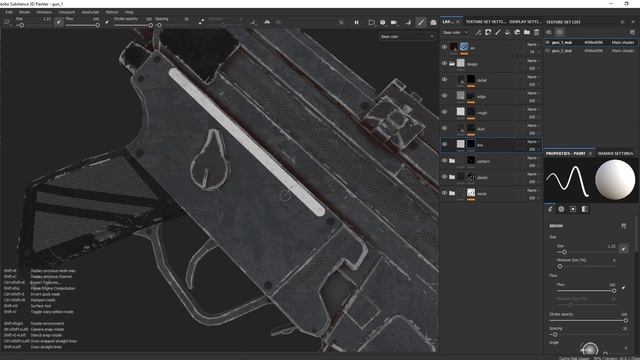Screen dimensions: 640x360
Task: Click the add effect wand icon in Layers
Action: [x=478, y=32]
